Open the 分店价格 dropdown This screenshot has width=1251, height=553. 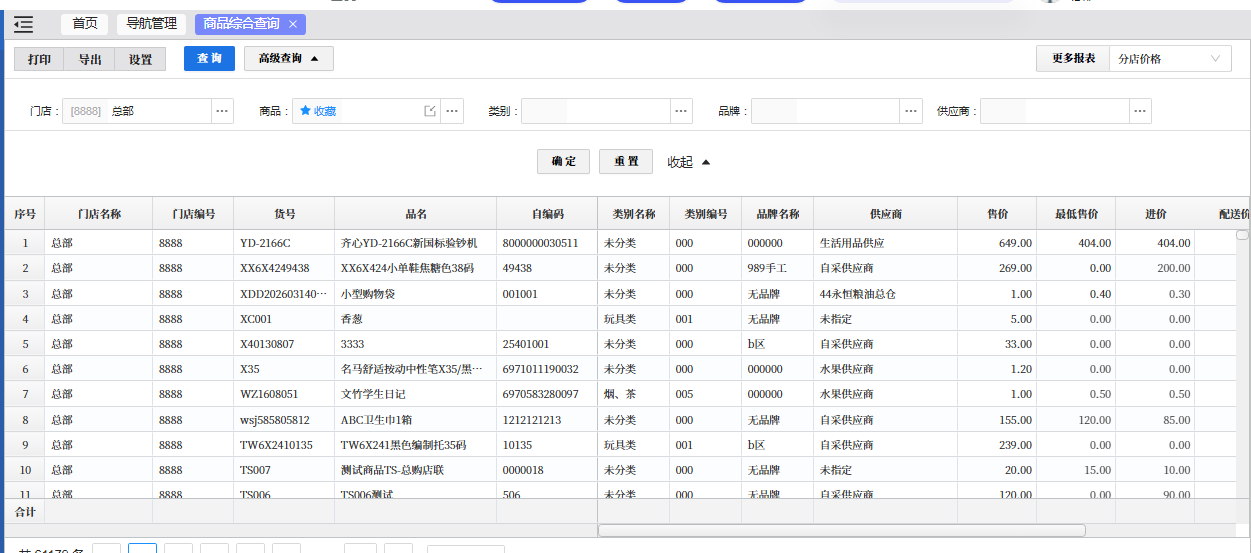(1170, 58)
